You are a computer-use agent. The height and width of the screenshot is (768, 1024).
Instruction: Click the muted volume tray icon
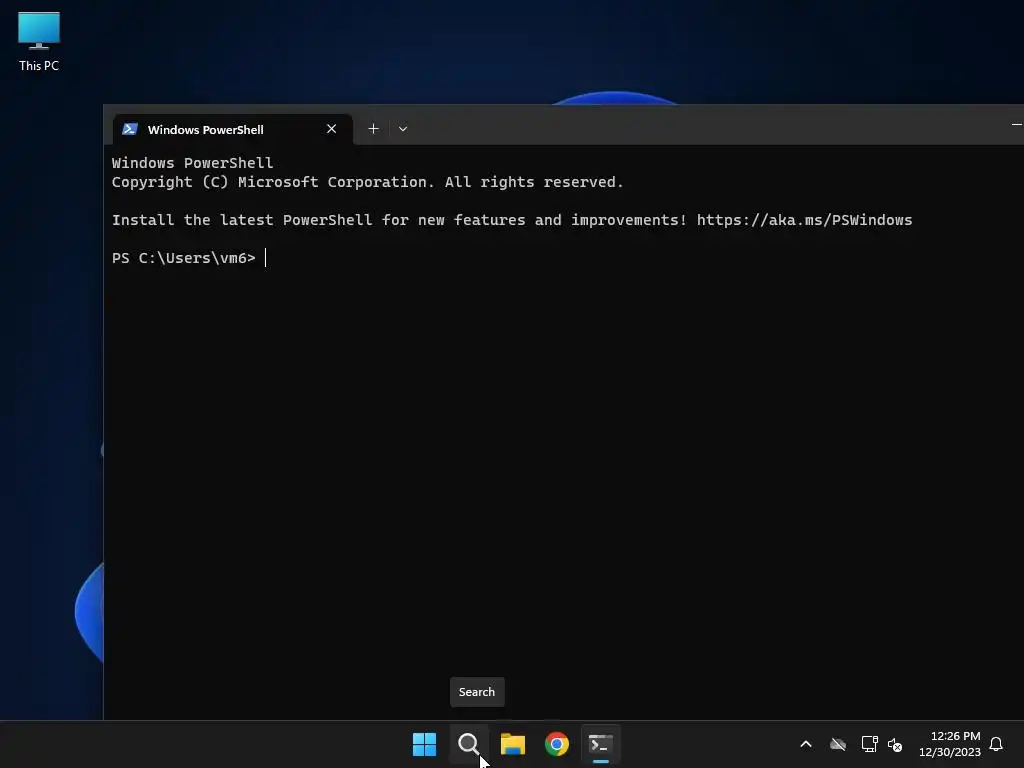pos(895,744)
